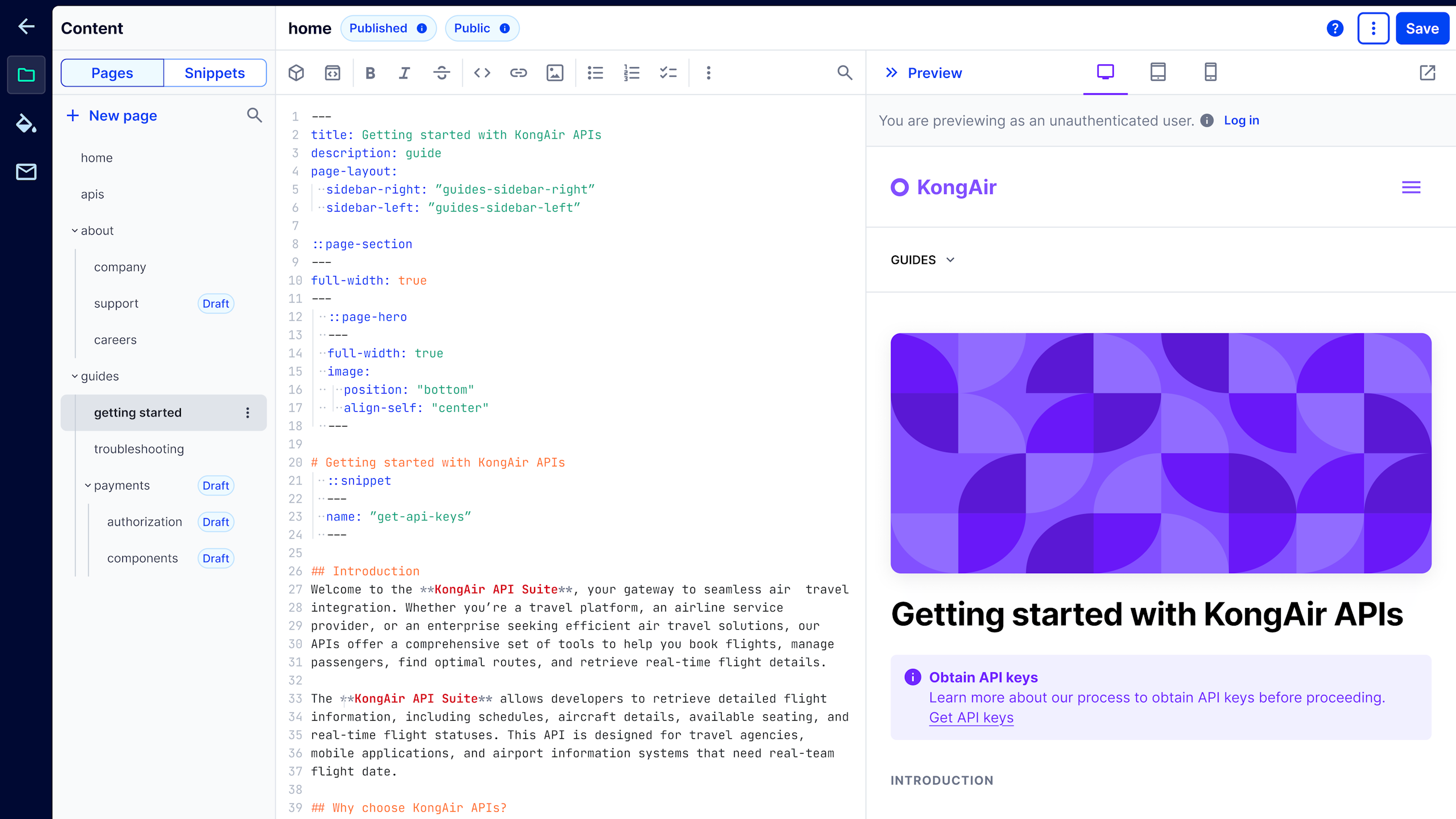Click the purple hero image in preview
The width and height of the screenshot is (1456, 819).
coord(1160,453)
